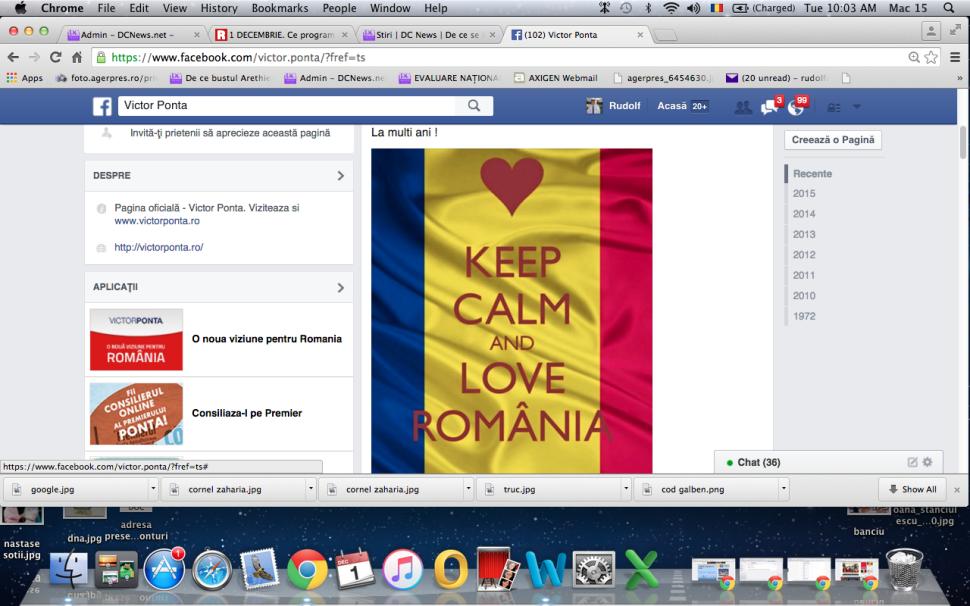Open Chrome hamburger menu
Screen dimensions: 970x606
coord(955,57)
